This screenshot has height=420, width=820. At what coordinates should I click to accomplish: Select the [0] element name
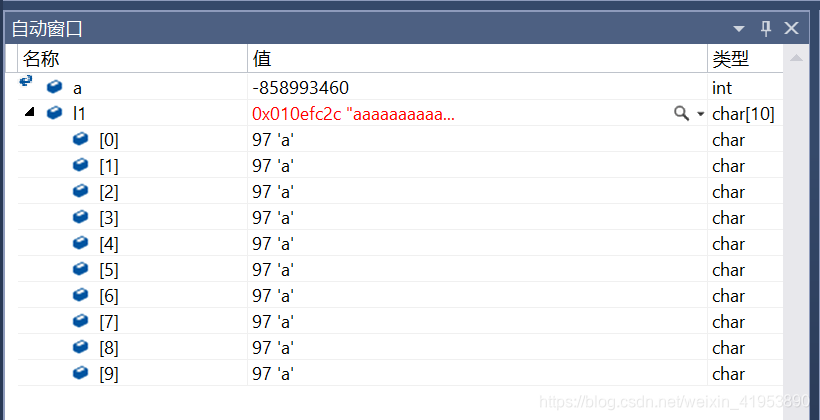(109, 140)
